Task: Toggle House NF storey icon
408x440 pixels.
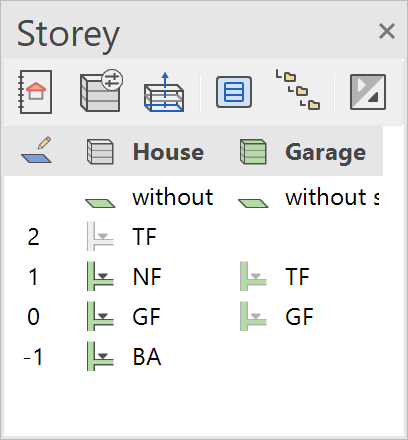Action: click(100, 276)
